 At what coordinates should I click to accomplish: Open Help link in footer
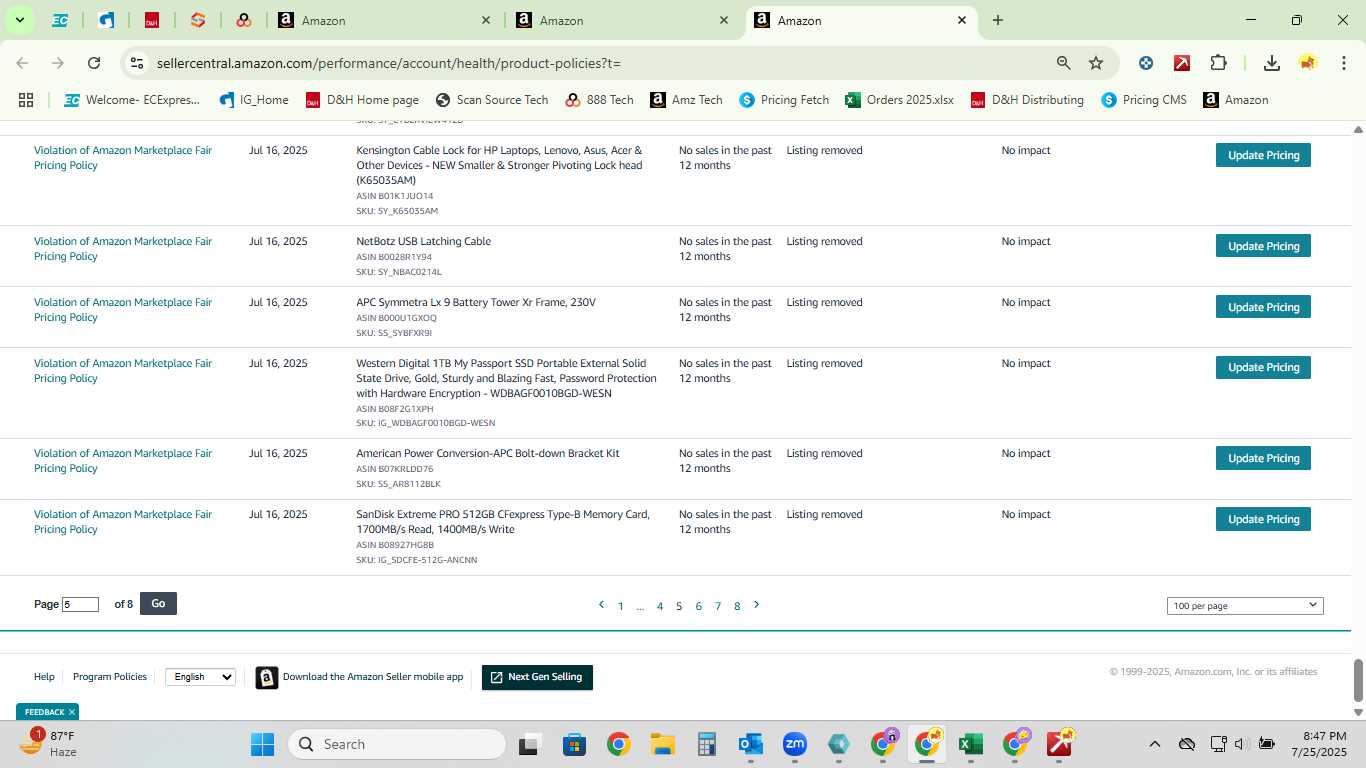tap(44, 677)
